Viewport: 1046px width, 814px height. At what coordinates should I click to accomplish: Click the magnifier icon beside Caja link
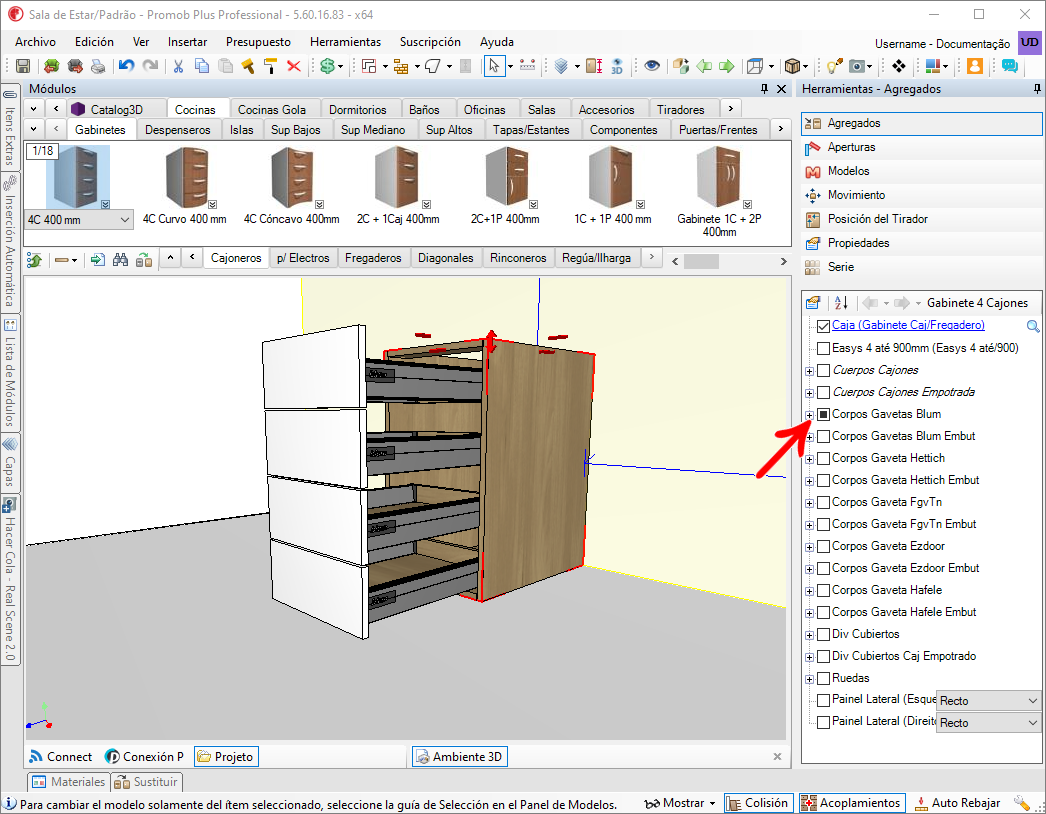click(x=1033, y=326)
